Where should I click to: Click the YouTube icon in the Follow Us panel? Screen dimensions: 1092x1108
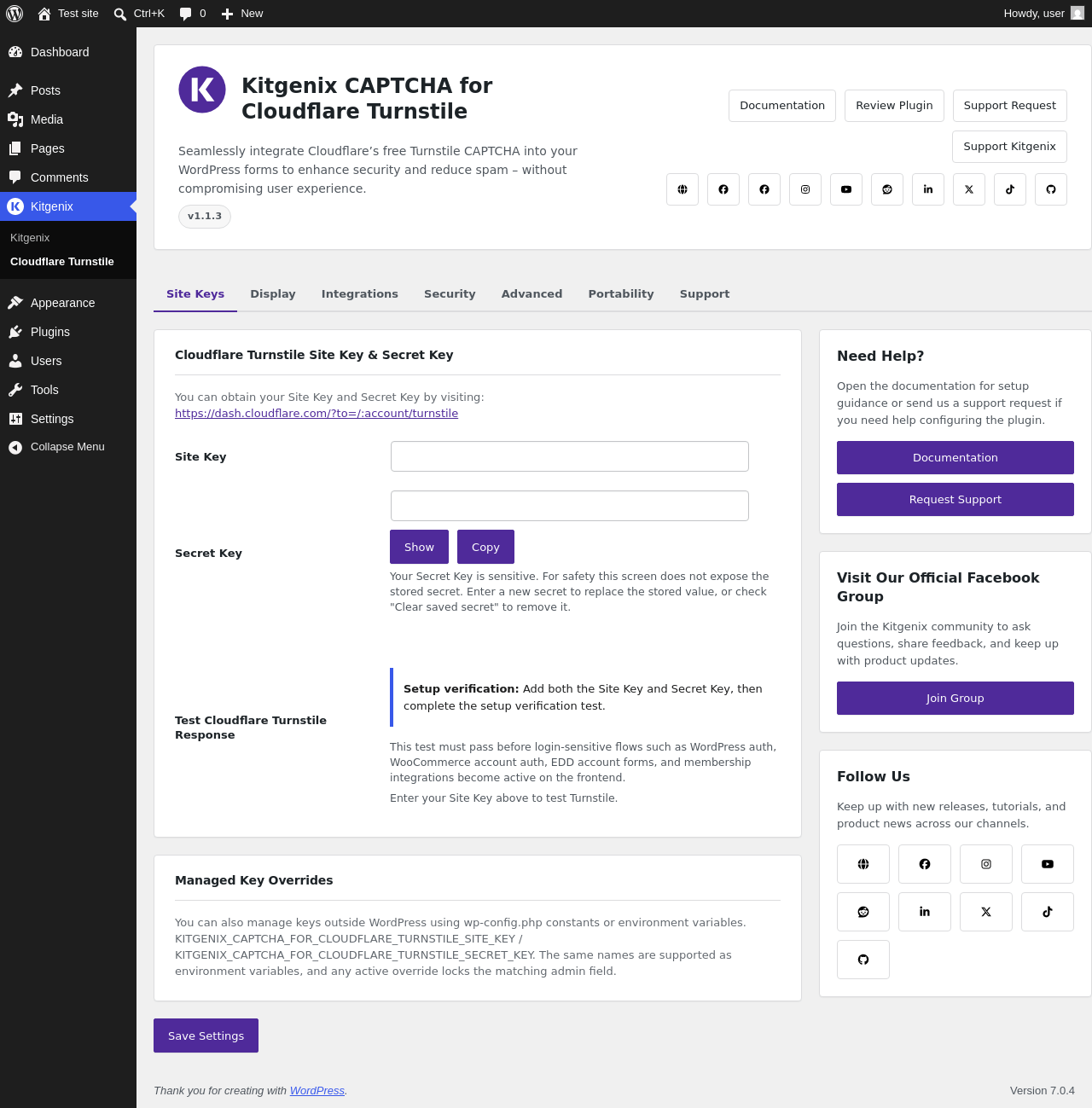click(1048, 864)
